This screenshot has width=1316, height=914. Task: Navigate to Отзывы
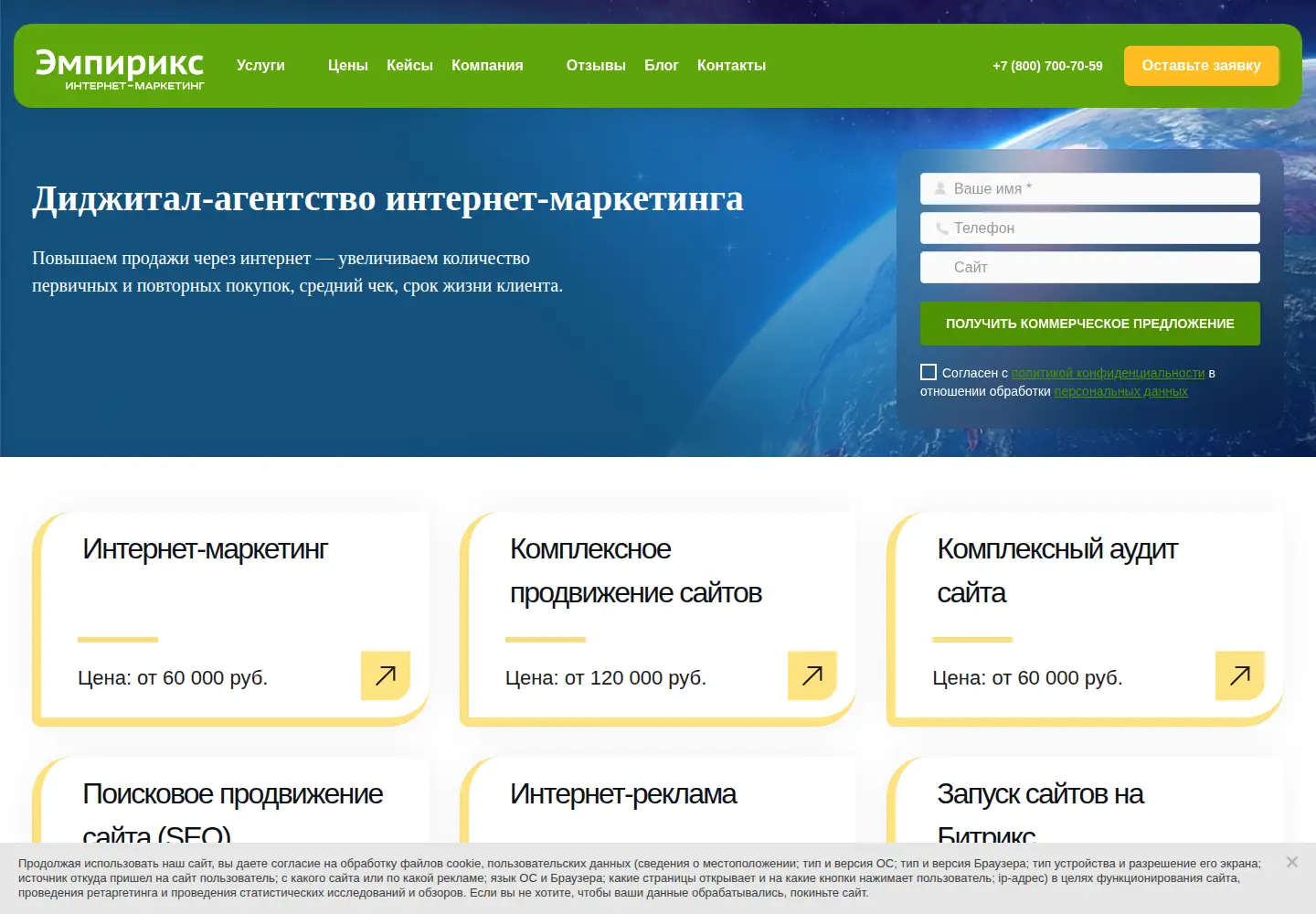click(596, 66)
